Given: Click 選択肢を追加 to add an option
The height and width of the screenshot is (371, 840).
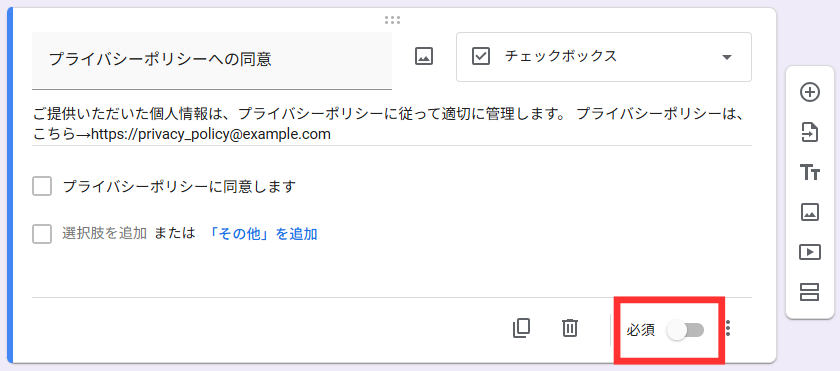Looking at the screenshot, I should [x=104, y=234].
